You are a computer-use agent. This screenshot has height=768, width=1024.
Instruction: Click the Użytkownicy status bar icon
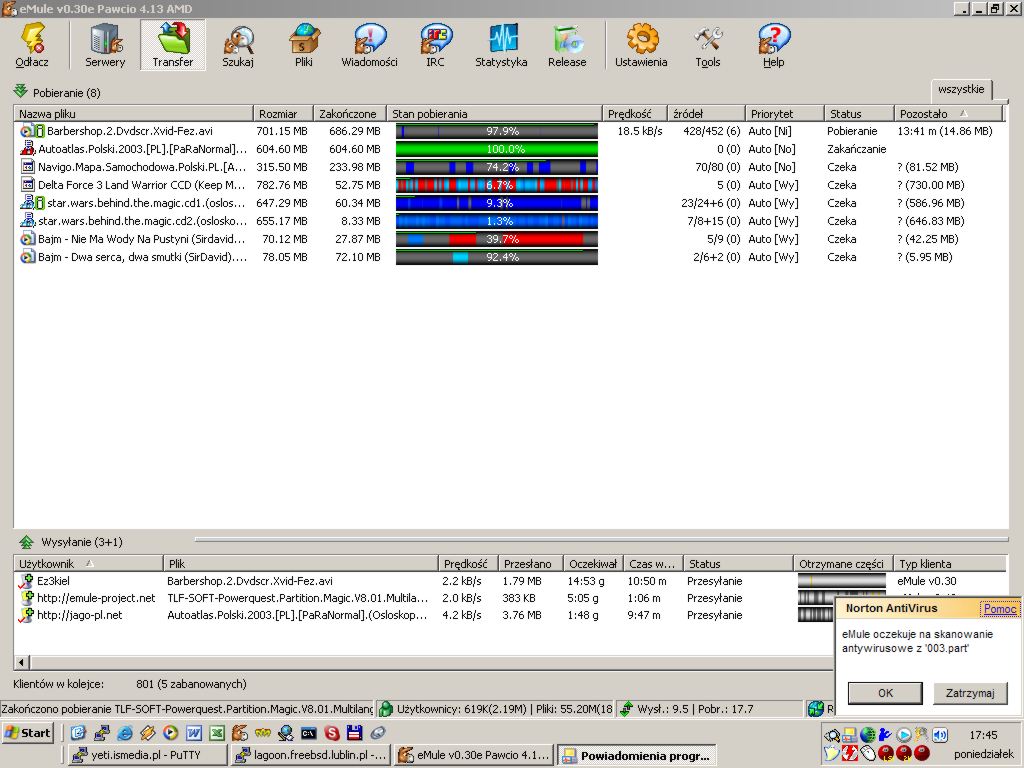click(x=386, y=709)
